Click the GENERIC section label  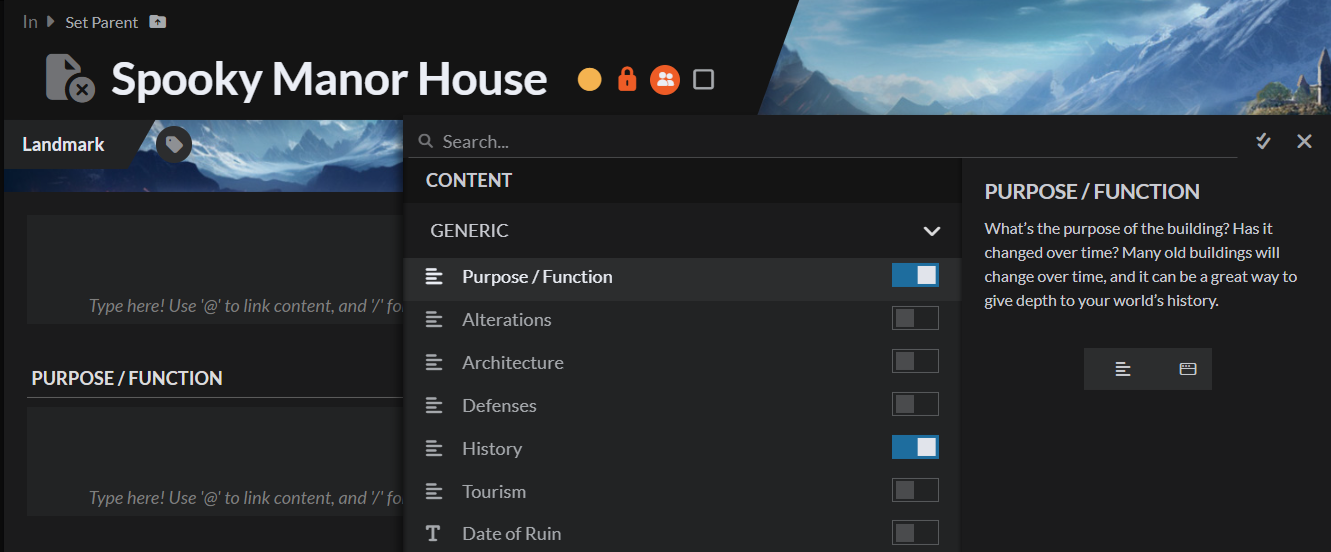(469, 231)
